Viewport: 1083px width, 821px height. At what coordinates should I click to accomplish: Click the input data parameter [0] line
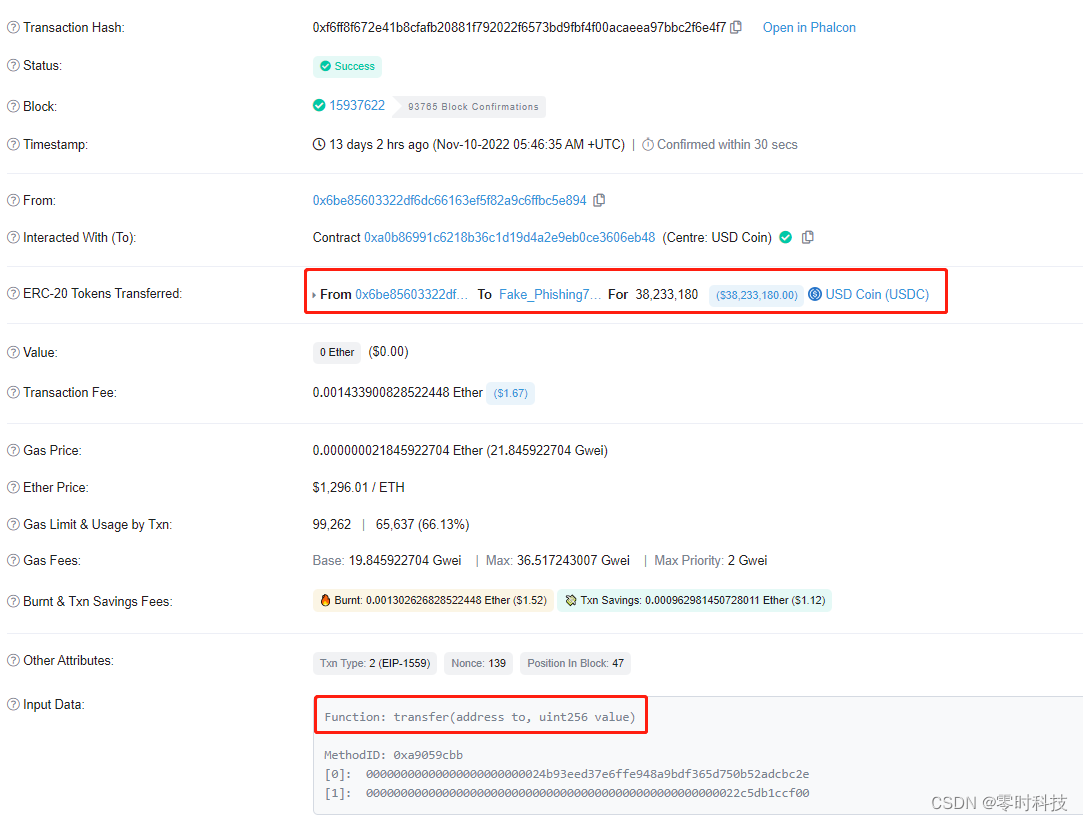(566, 774)
